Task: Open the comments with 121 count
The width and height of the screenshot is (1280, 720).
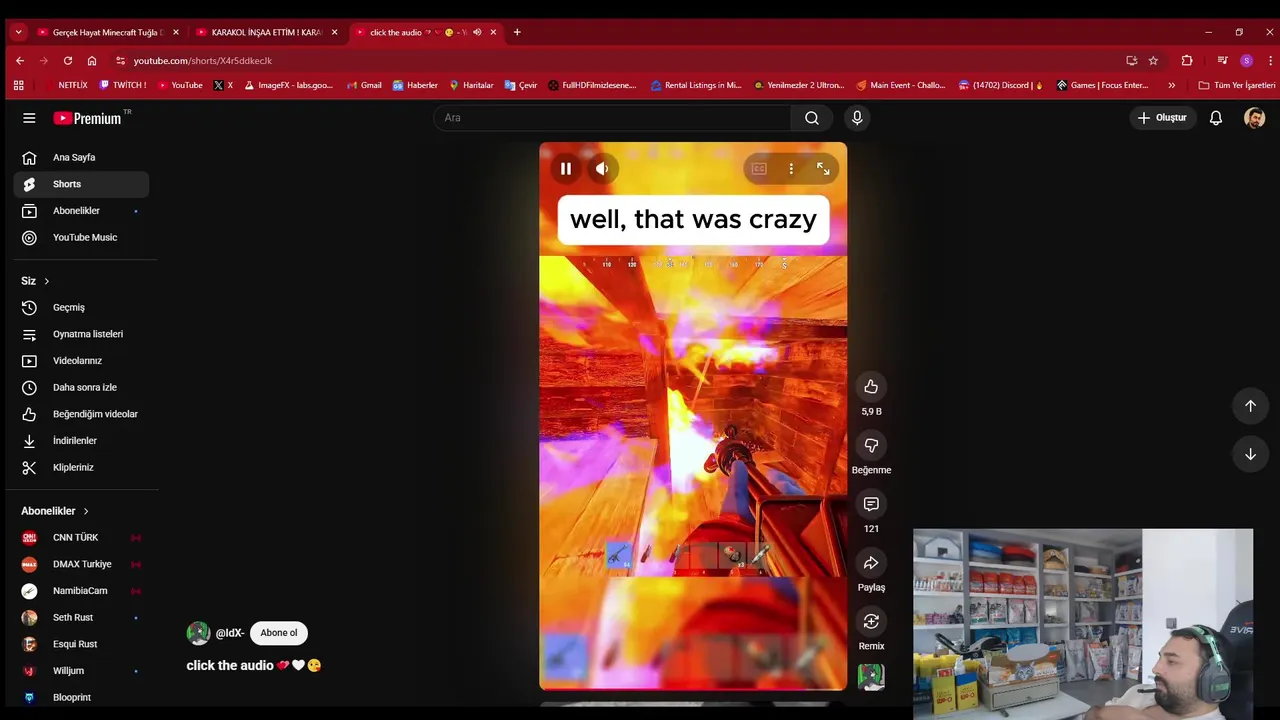Action: (871, 504)
